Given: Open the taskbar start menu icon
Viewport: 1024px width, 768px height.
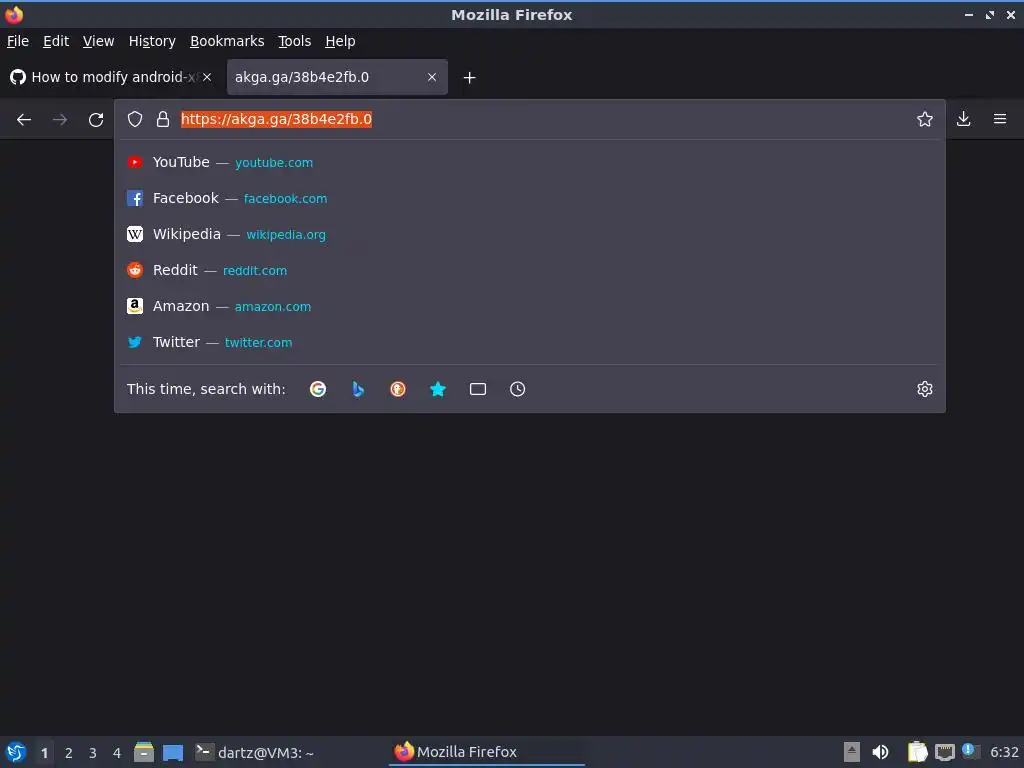Looking at the screenshot, I should 16,752.
